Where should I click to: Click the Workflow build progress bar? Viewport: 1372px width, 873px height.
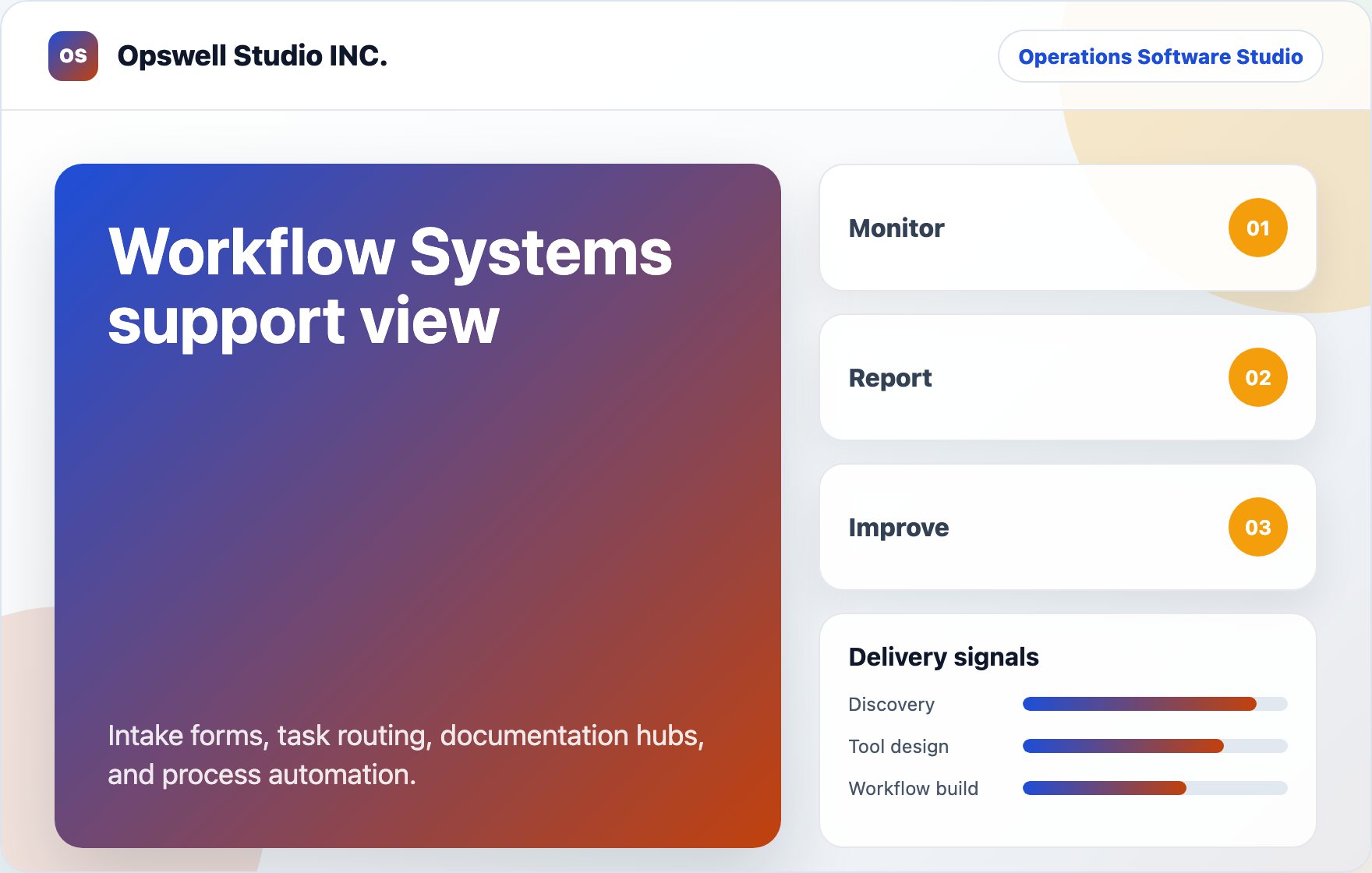click(x=1155, y=788)
